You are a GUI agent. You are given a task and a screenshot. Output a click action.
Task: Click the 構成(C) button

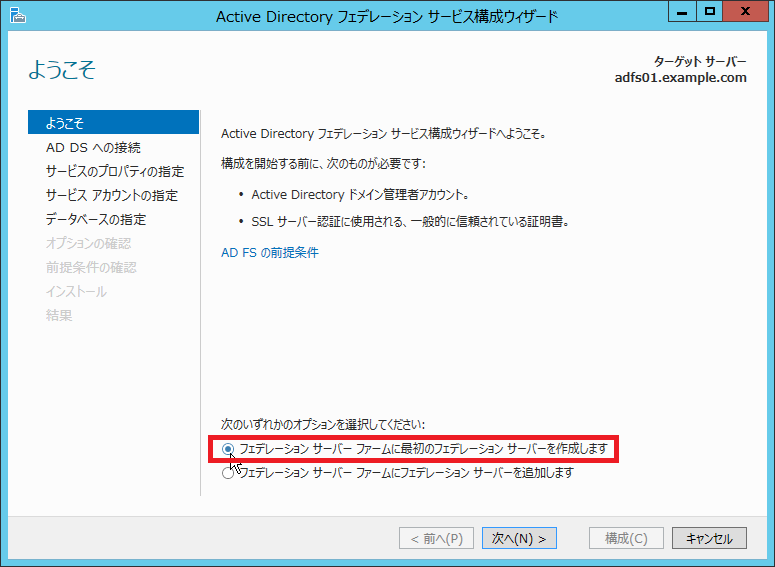pos(626,538)
